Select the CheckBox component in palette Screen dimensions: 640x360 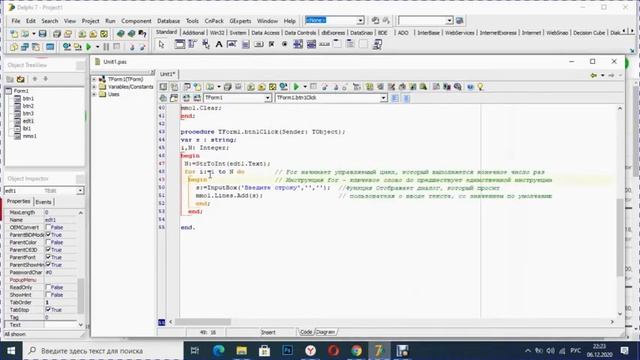pyautogui.click(x=271, y=44)
